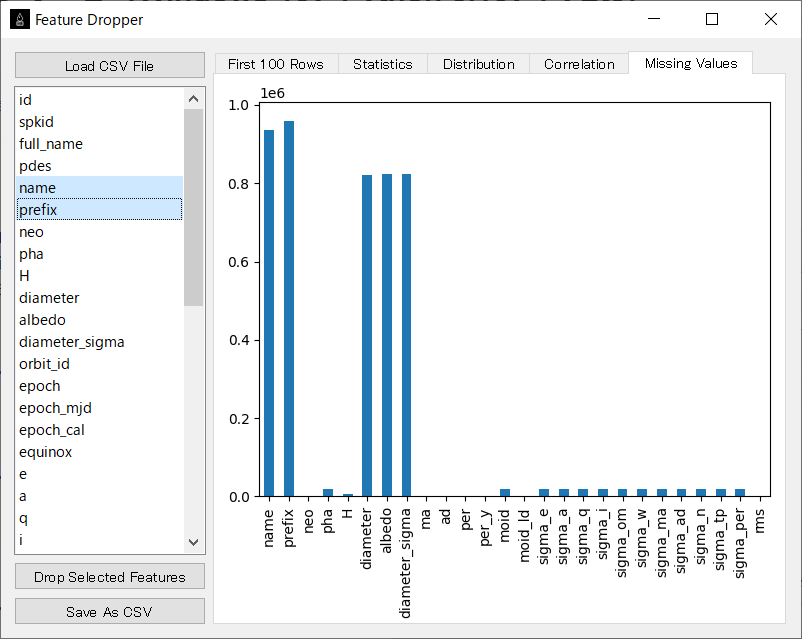Screen dimensions: 802x639
Task: Maximize the Feature Dropper window
Action: pyautogui.click(x=712, y=19)
